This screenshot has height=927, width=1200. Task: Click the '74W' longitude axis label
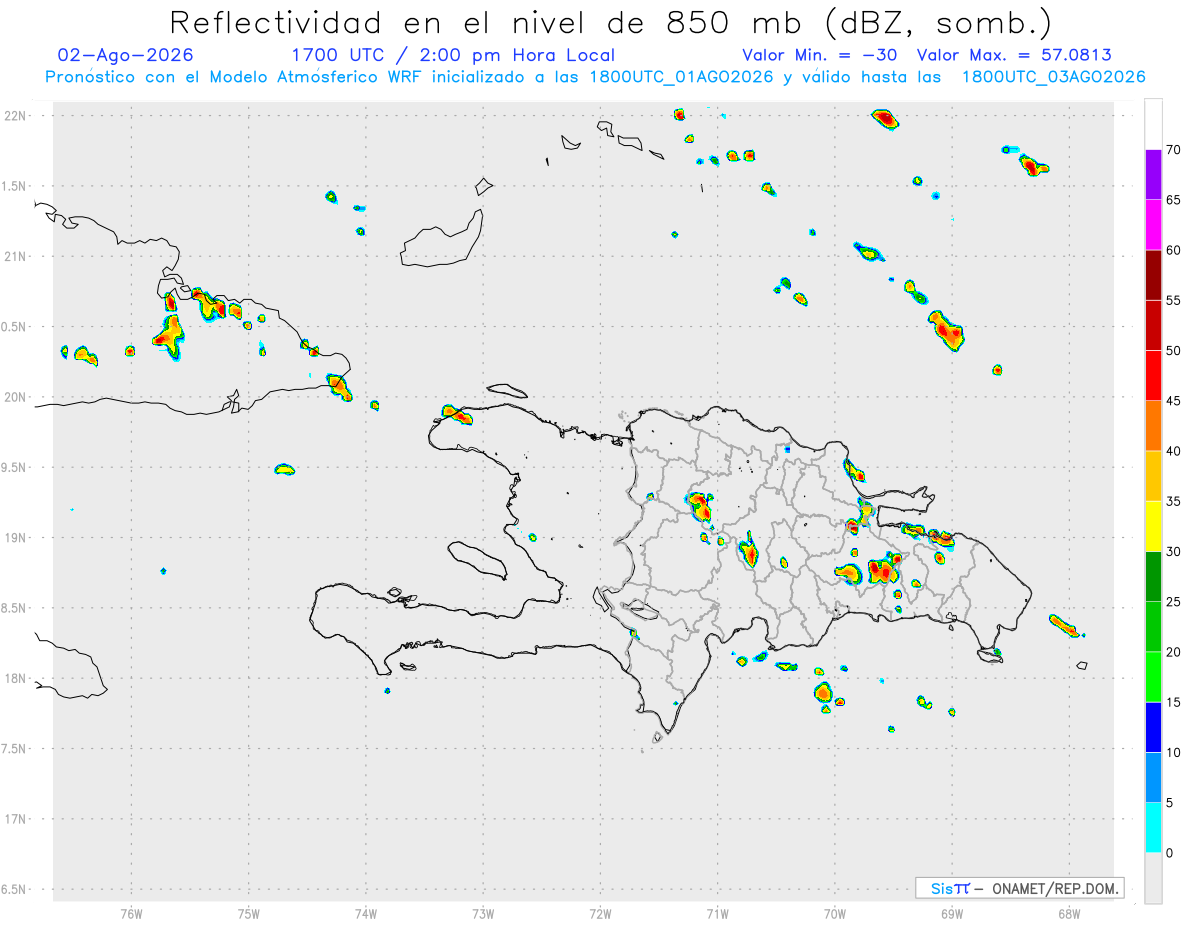pyautogui.click(x=366, y=913)
